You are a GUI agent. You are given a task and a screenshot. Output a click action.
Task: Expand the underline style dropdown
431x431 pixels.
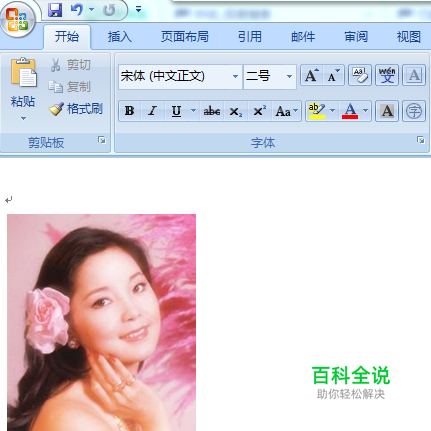193,110
